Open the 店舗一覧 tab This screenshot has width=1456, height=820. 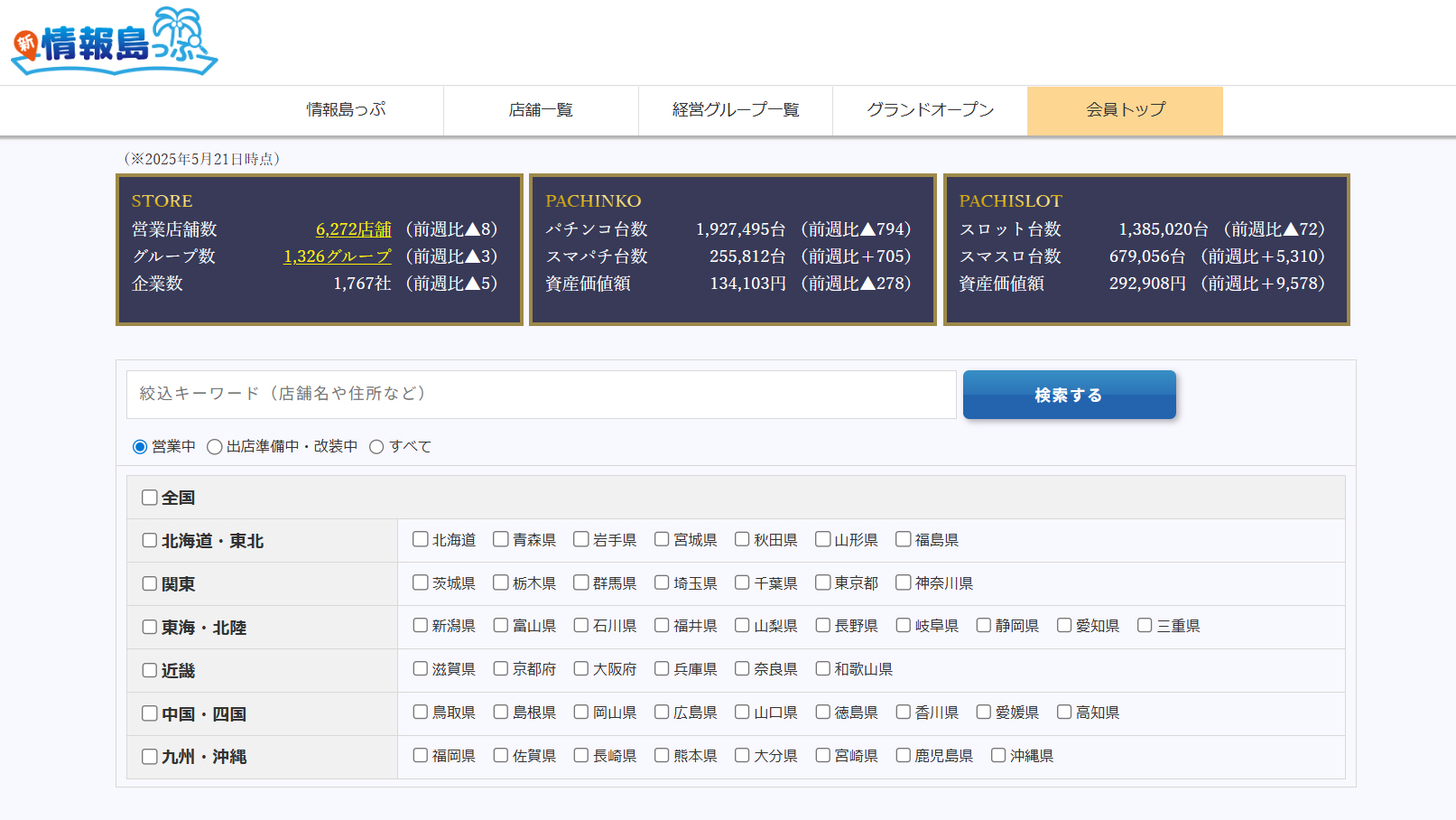coord(541,110)
